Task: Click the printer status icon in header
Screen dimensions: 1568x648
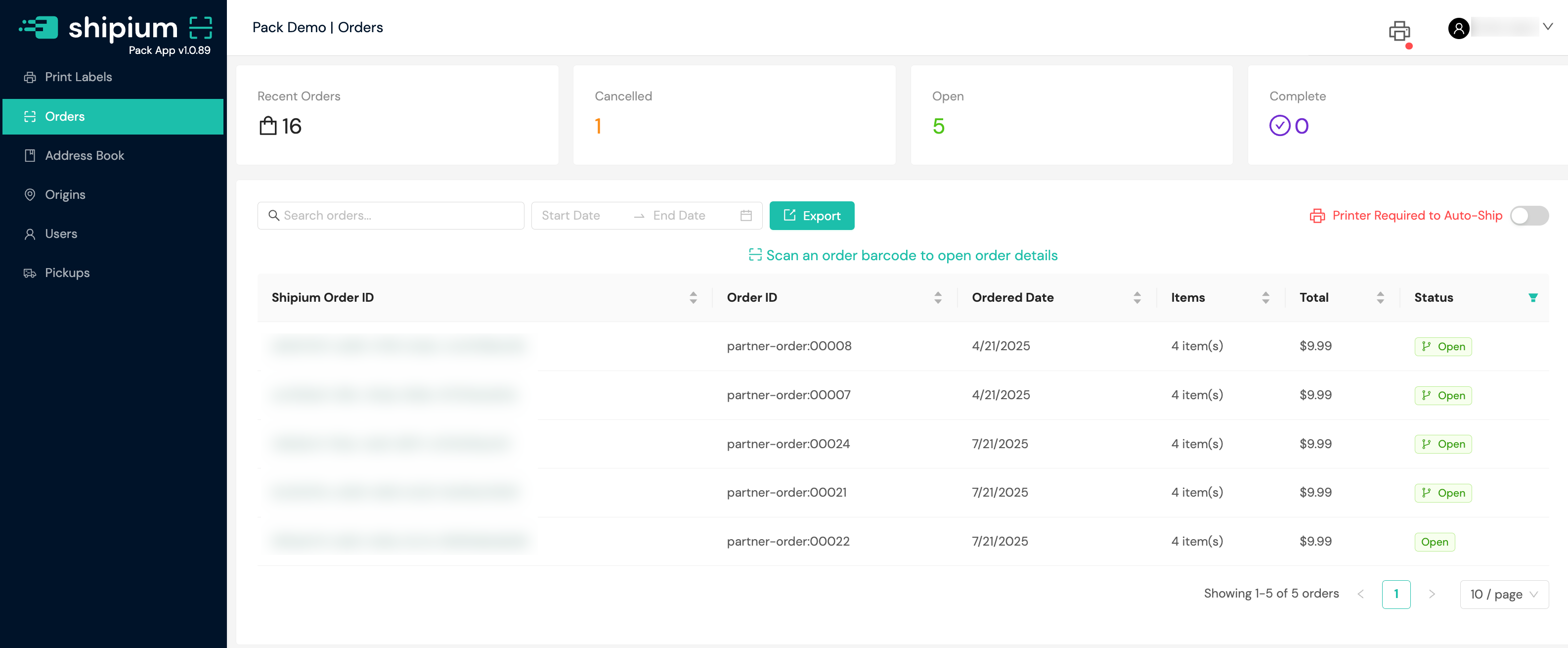Action: click(1399, 31)
